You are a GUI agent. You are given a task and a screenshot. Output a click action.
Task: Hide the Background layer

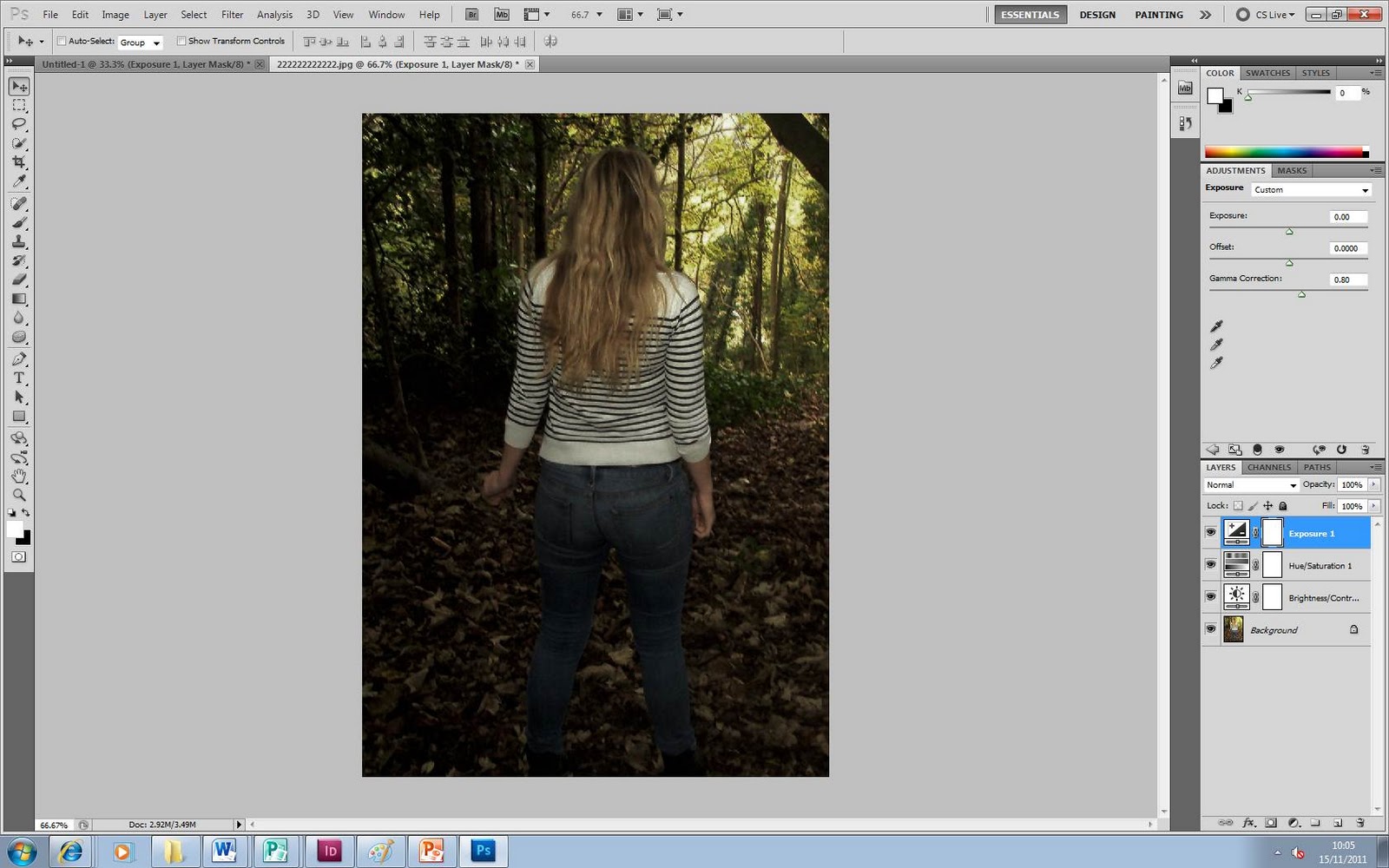pos(1211,629)
